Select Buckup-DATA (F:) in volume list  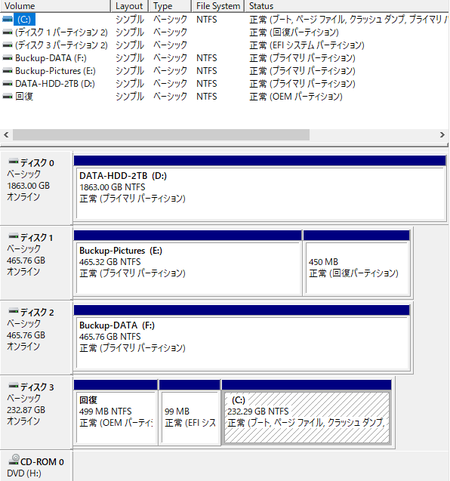[51, 58]
